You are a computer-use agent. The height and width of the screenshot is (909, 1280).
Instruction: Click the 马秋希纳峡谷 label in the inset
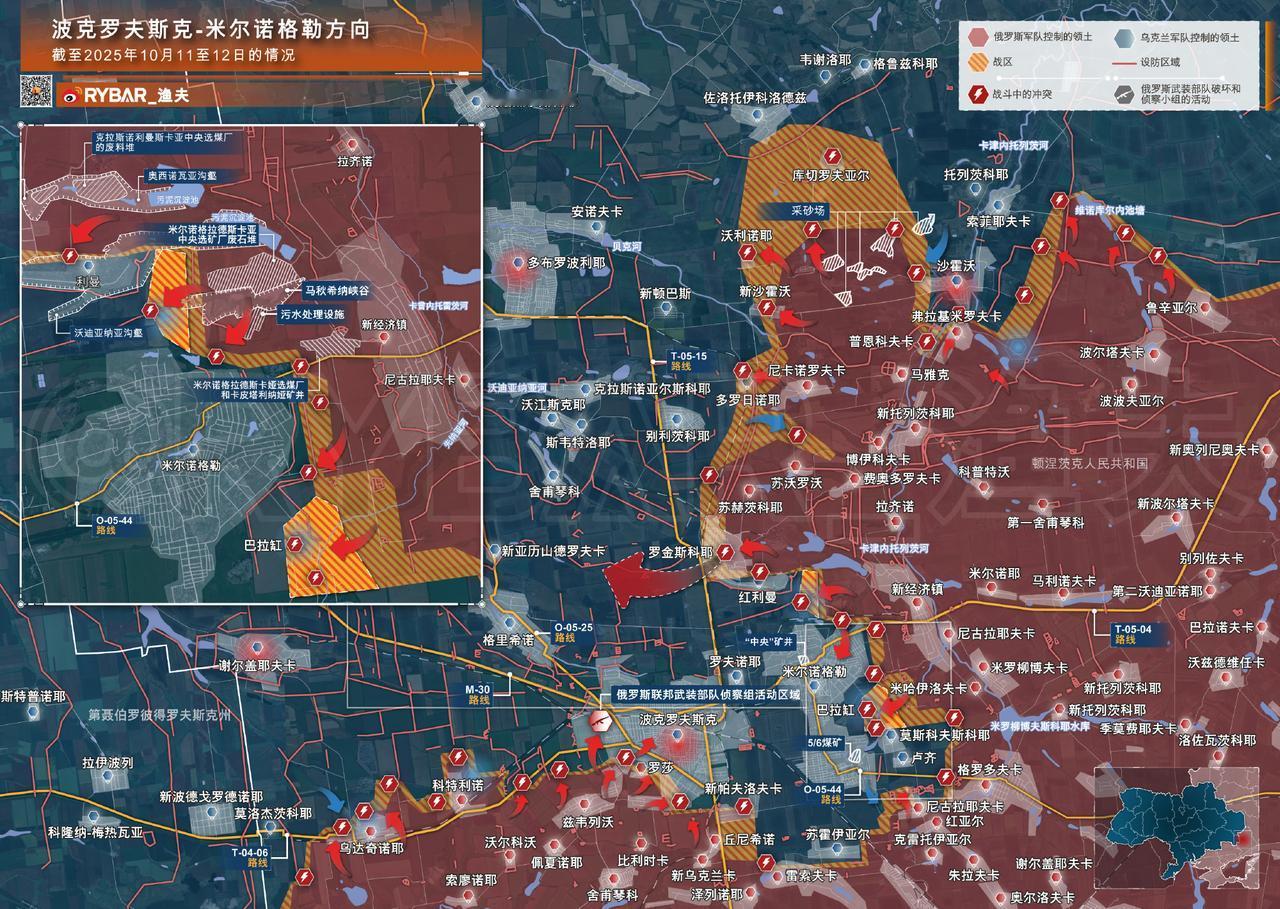point(336,290)
